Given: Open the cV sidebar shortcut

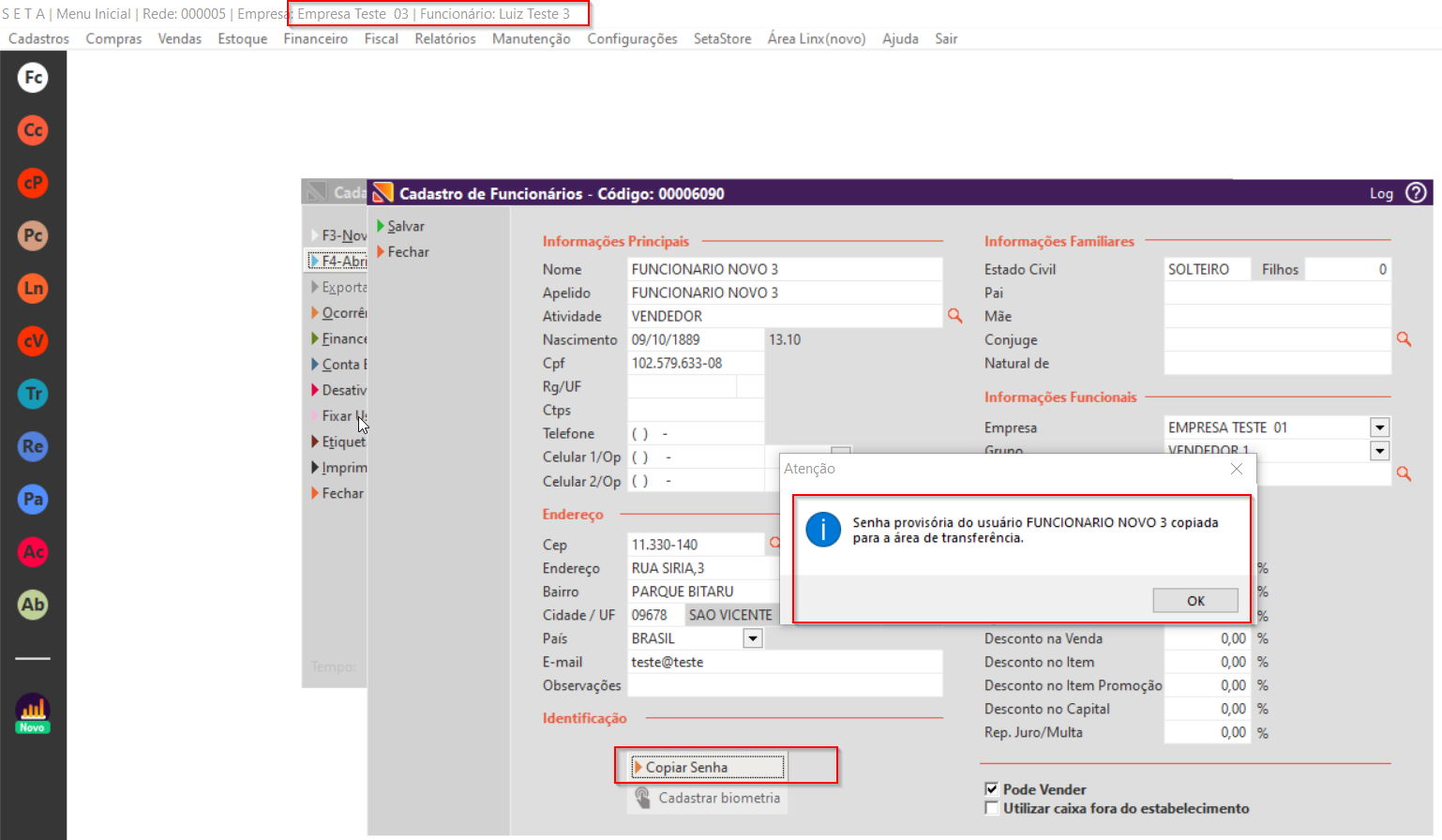Looking at the screenshot, I should (33, 341).
